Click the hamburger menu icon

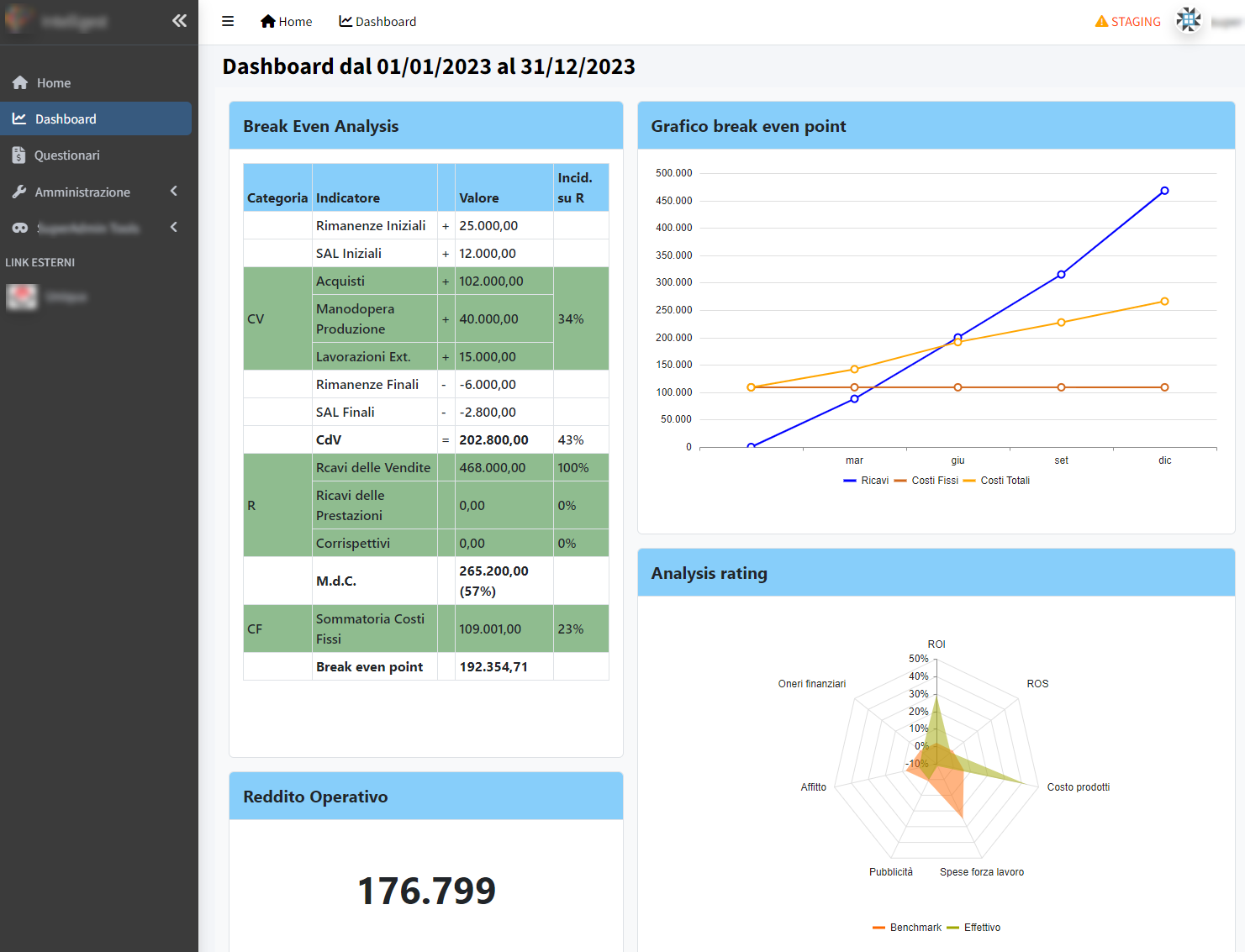click(x=228, y=22)
